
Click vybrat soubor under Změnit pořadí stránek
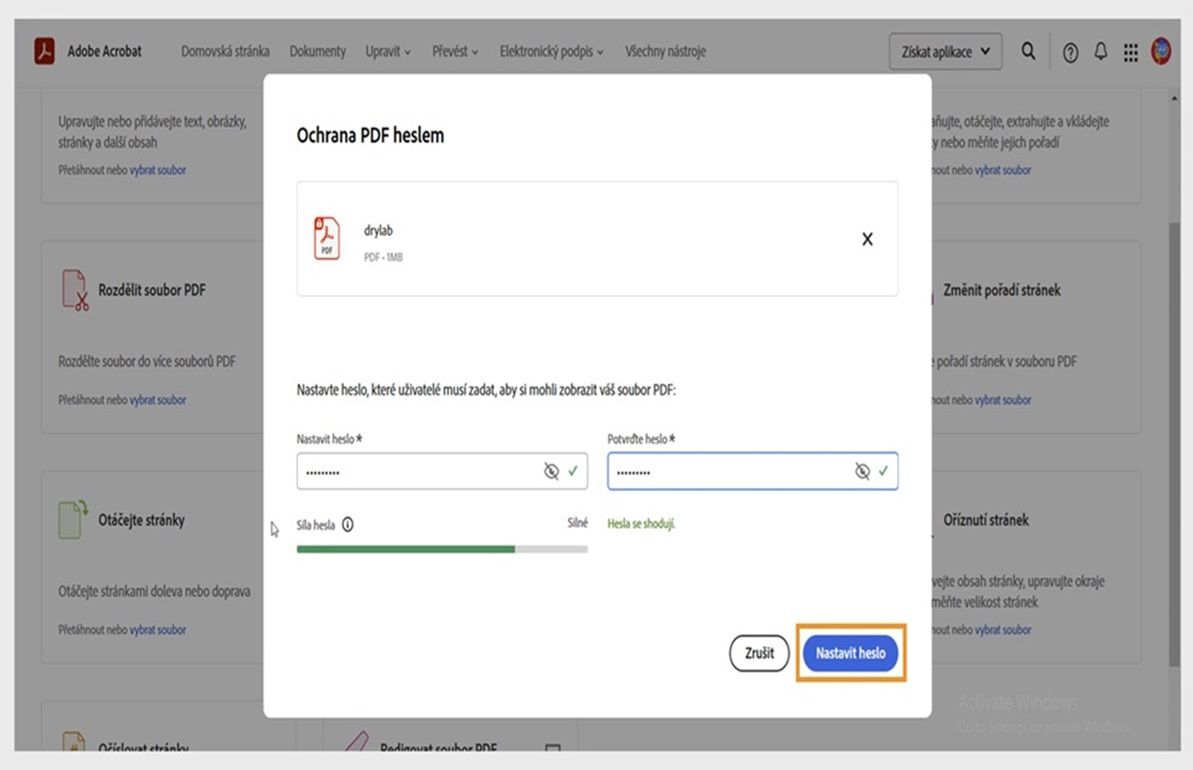pyautogui.click(x=1003, y=399)
